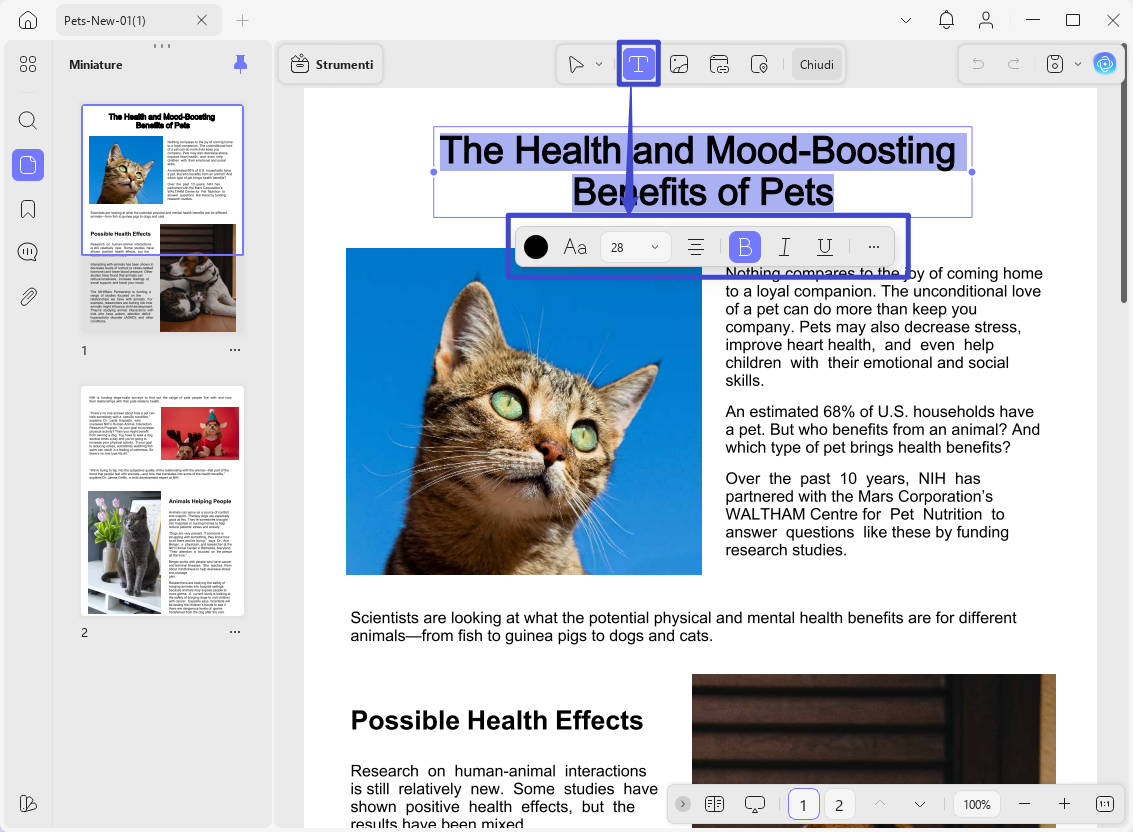The image size is (1133, 832).
Task: Select the thumbnails panel icon
Action: pyautogui.click(x=27, y=165)
